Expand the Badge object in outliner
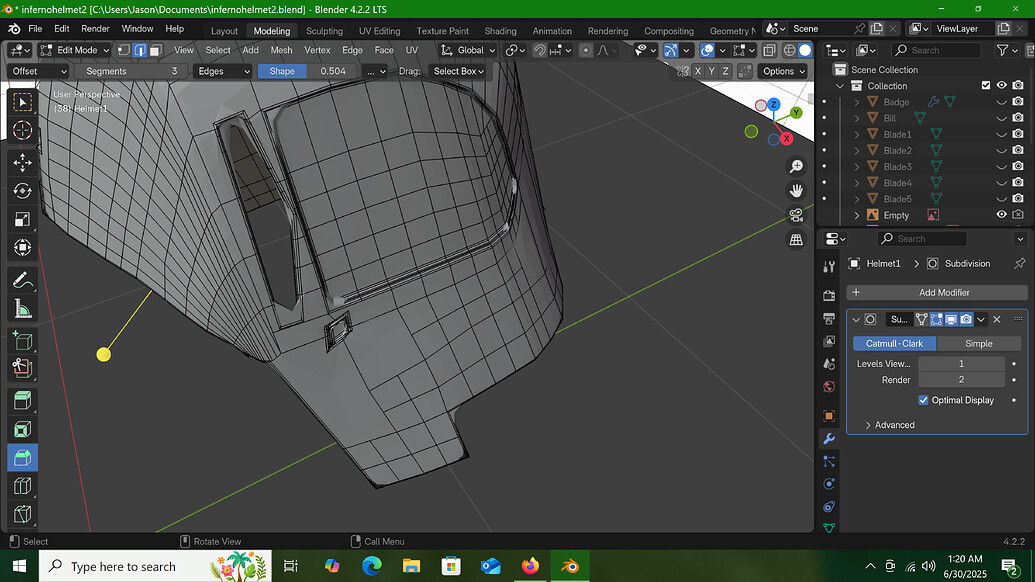Screen dimensions: 1035x582 click(x=857, y=102)
